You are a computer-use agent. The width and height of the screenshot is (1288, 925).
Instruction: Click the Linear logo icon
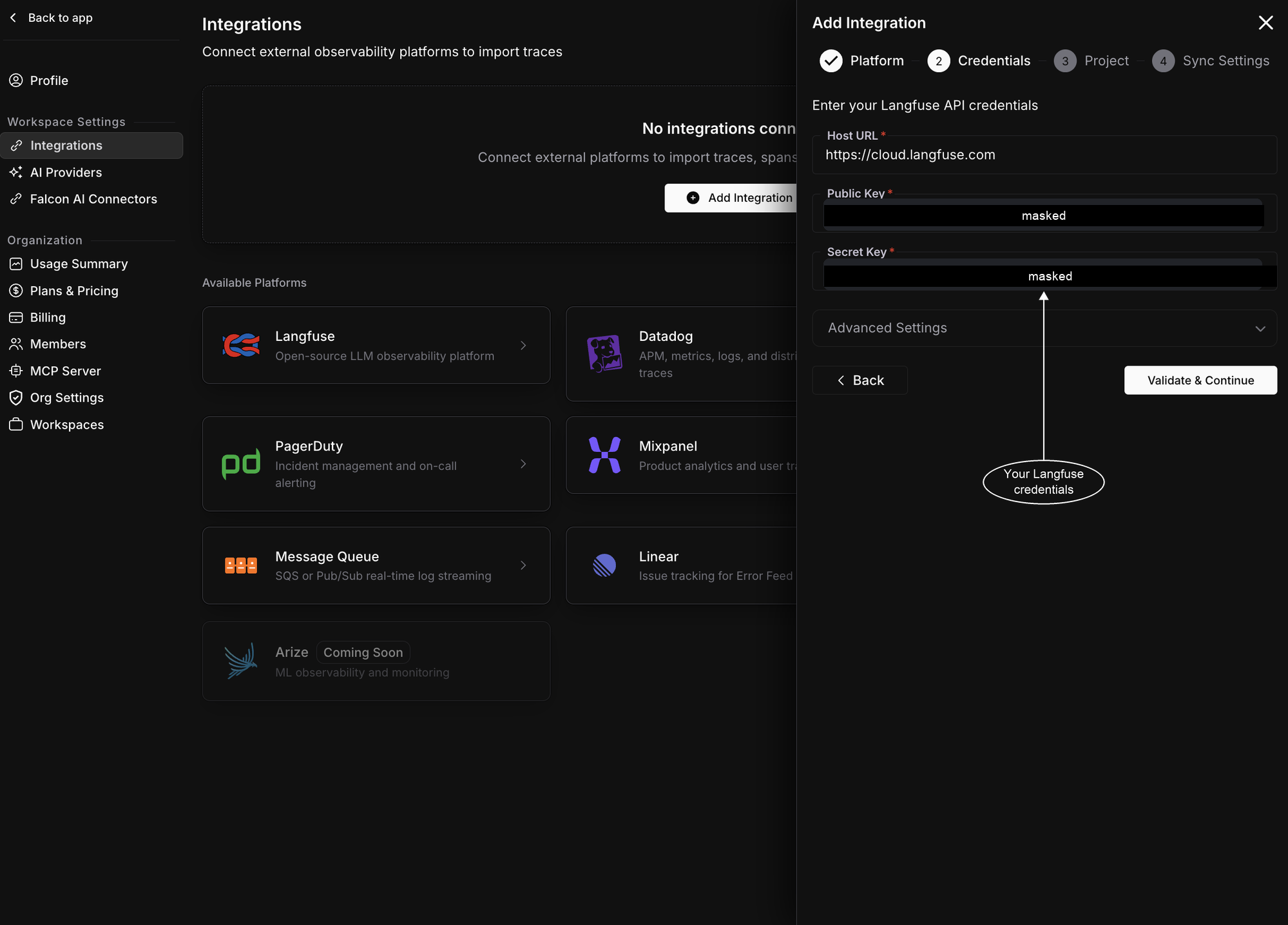604,565
